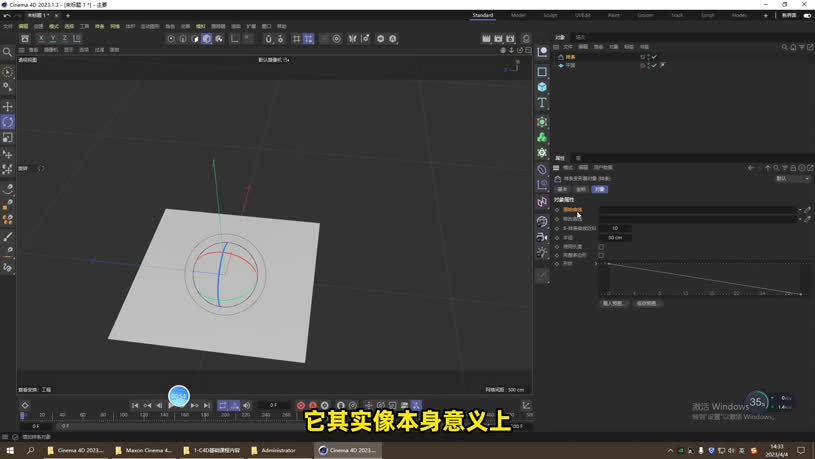Toggle the second checkbox under 50 cm field
This screenshot has width=815, height=459.
pyautogui.click(x=601, y=256)
